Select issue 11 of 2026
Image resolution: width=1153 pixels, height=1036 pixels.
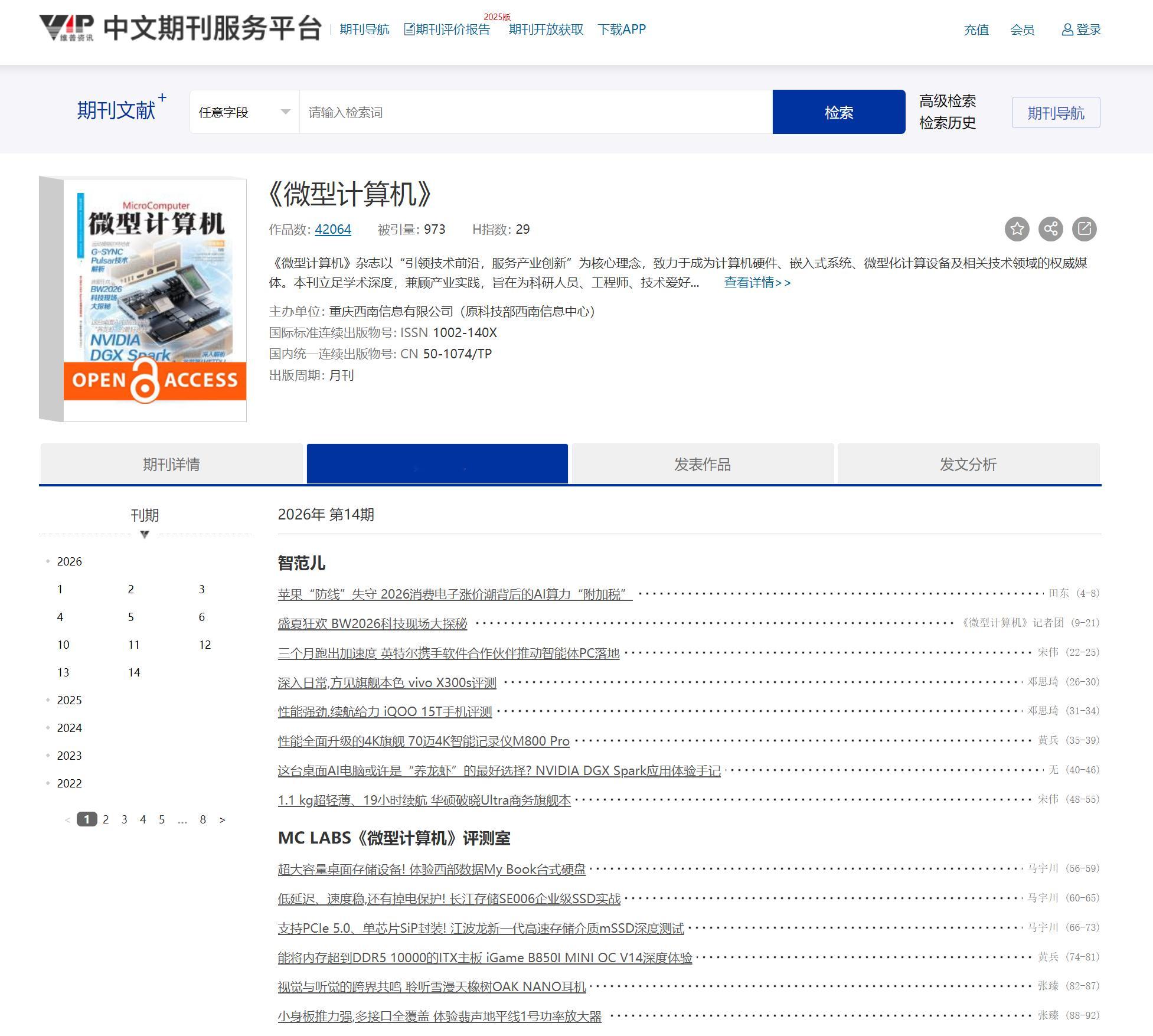coord(134,645)
